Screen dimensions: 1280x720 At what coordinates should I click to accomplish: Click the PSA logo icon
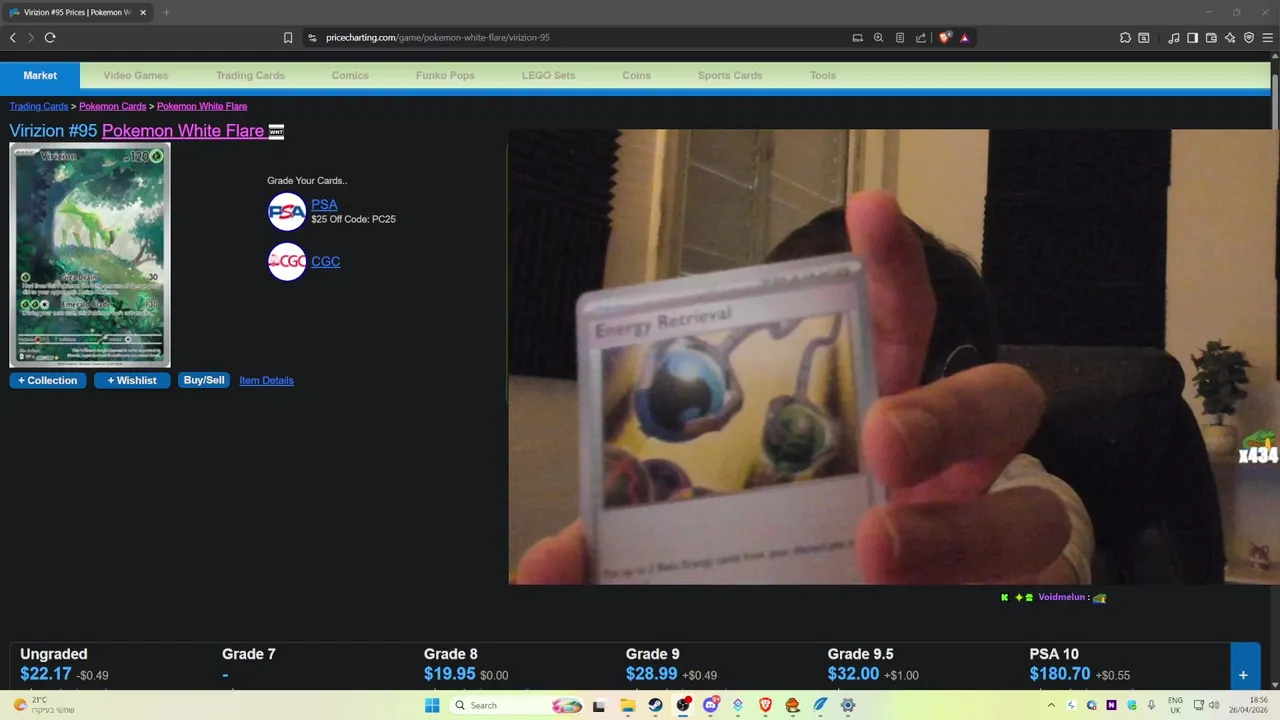coord(287,212)
